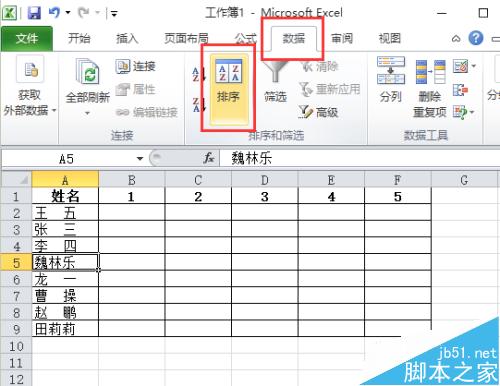Select row 1 header

17,196
